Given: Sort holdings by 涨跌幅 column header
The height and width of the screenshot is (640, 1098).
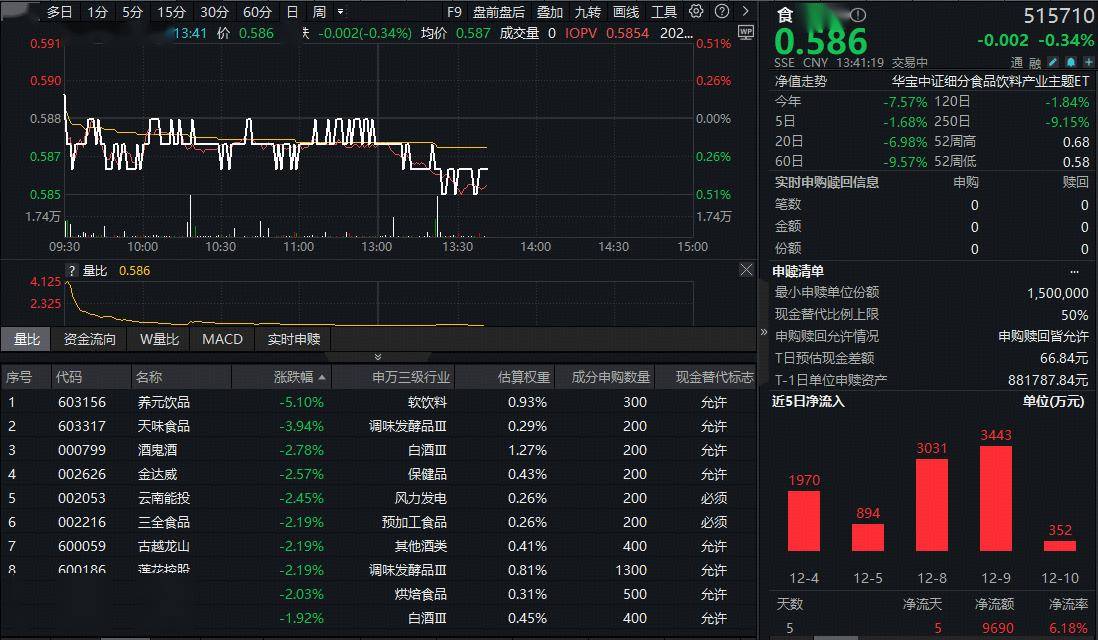Looking at the screenshot, I should 293,377.
